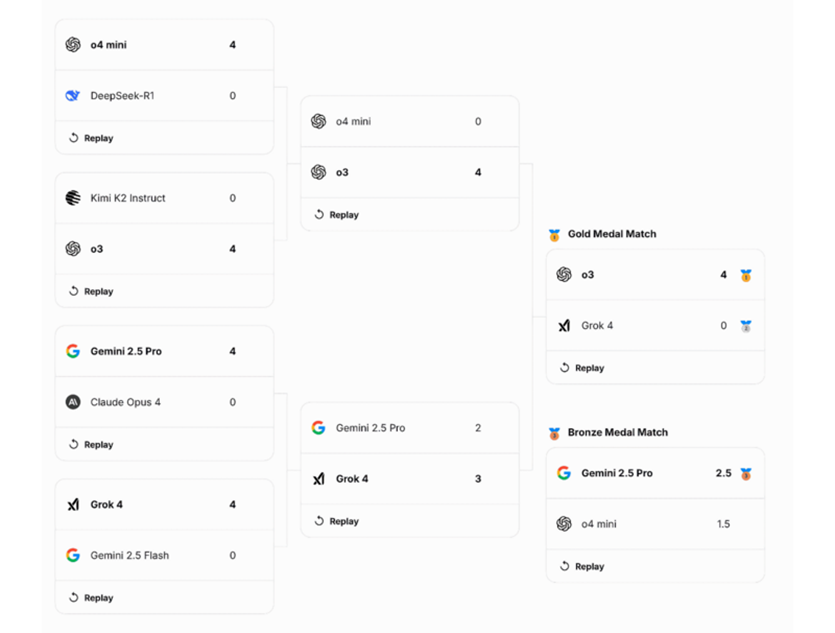The height and width of the screenshot is (633, 835).
Task: Click the Google logo beside Gemini 2.5 Pro in the Bronze Medal Match
Action: pyautogui.click(x=564, y=473)
